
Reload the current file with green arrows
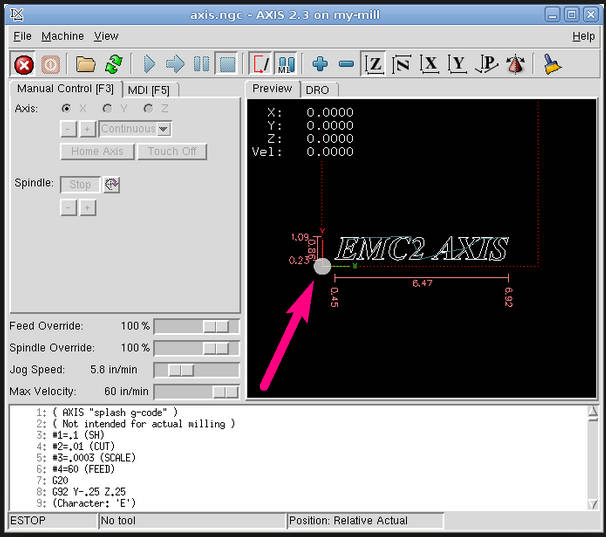113,64
